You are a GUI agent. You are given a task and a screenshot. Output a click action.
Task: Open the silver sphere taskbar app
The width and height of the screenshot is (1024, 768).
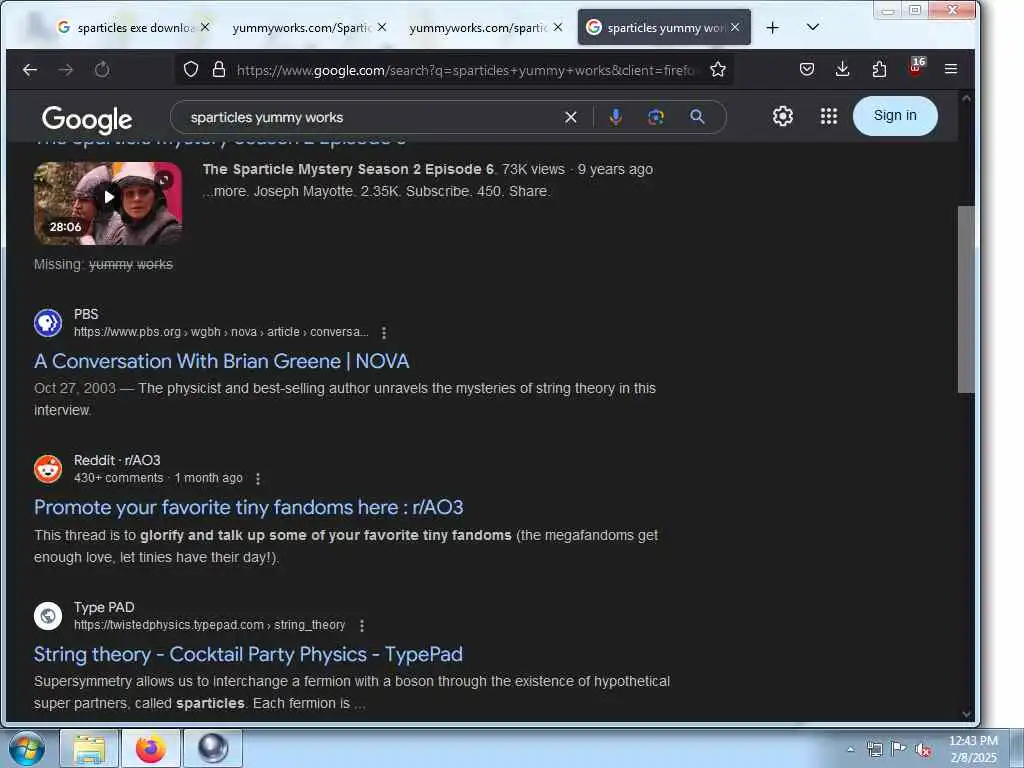[213, 749]
